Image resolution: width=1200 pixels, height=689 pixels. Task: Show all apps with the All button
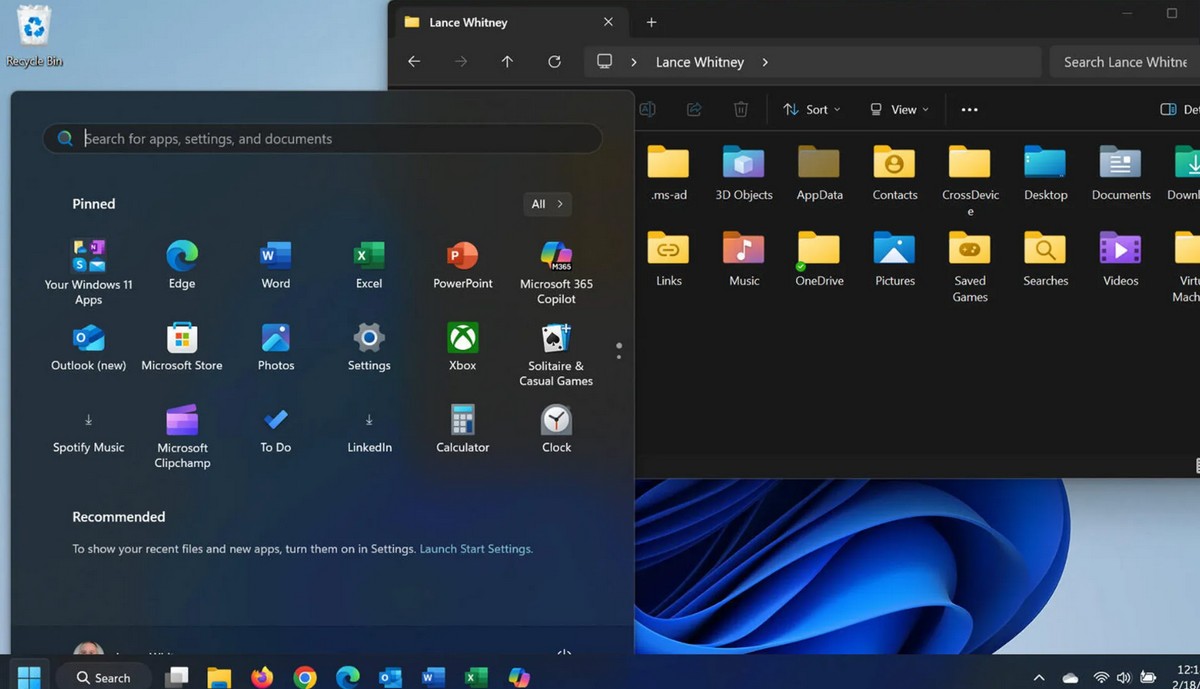tap(547, 204)
